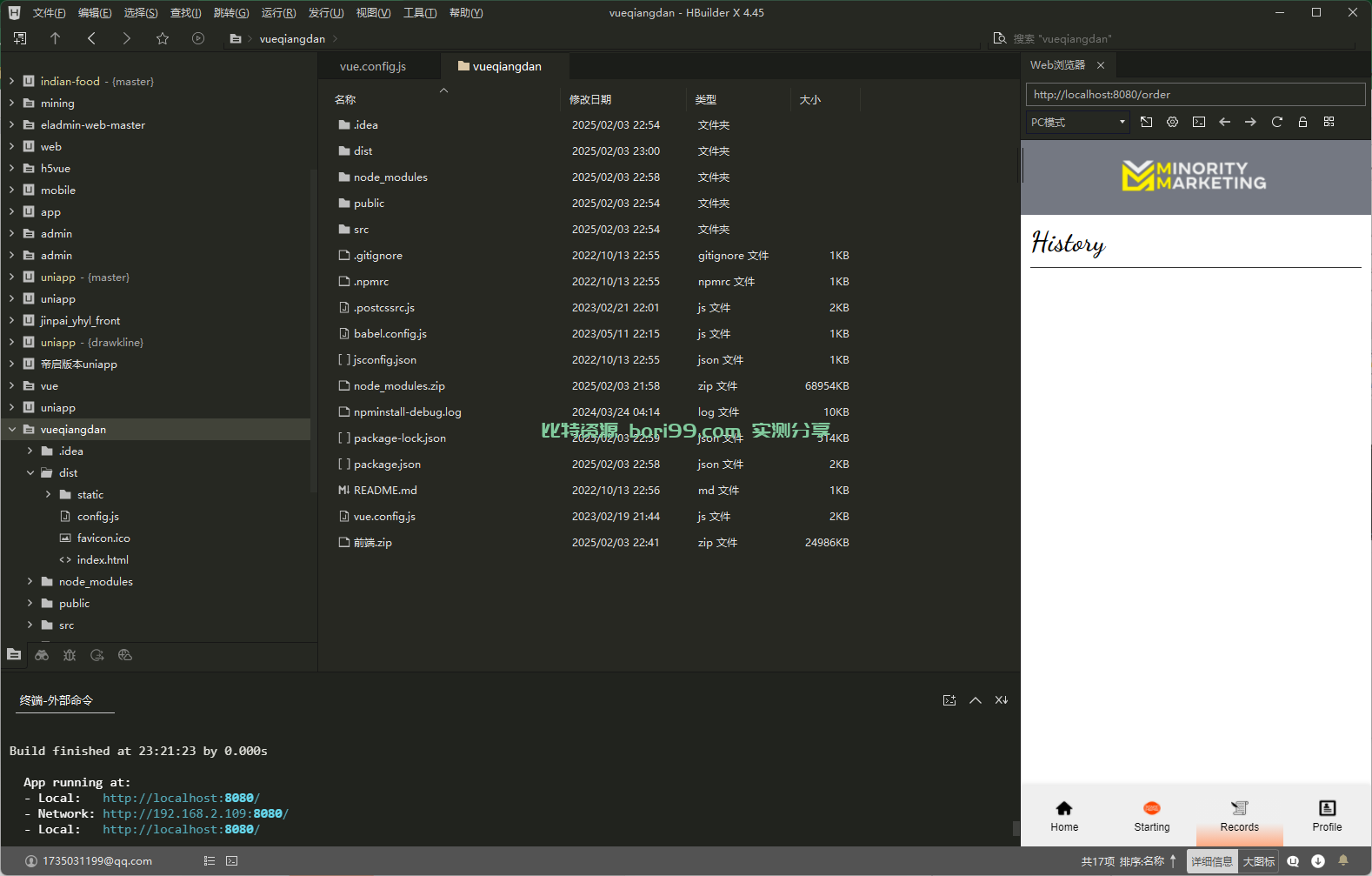Collapse the dist folder in tree

pos(30,472)
